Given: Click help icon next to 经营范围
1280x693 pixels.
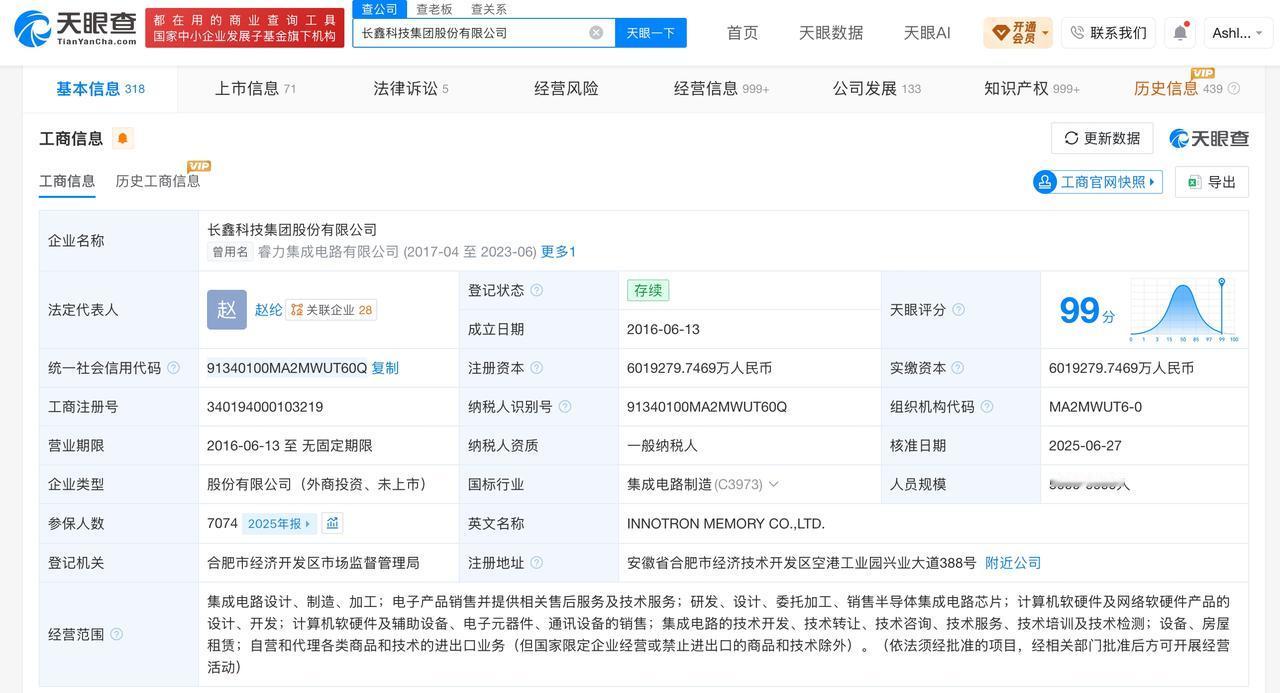Looking at the screenshot, I should (x=116, y=634).
